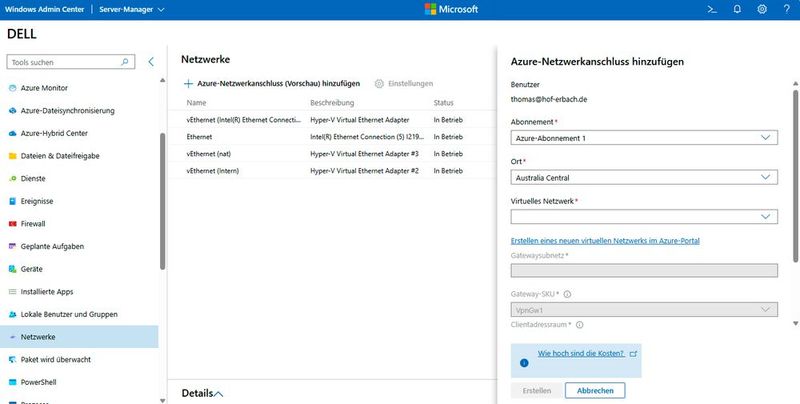Open link Erstellen eines neuen virtuellen Netzwerks

point(605,241)
